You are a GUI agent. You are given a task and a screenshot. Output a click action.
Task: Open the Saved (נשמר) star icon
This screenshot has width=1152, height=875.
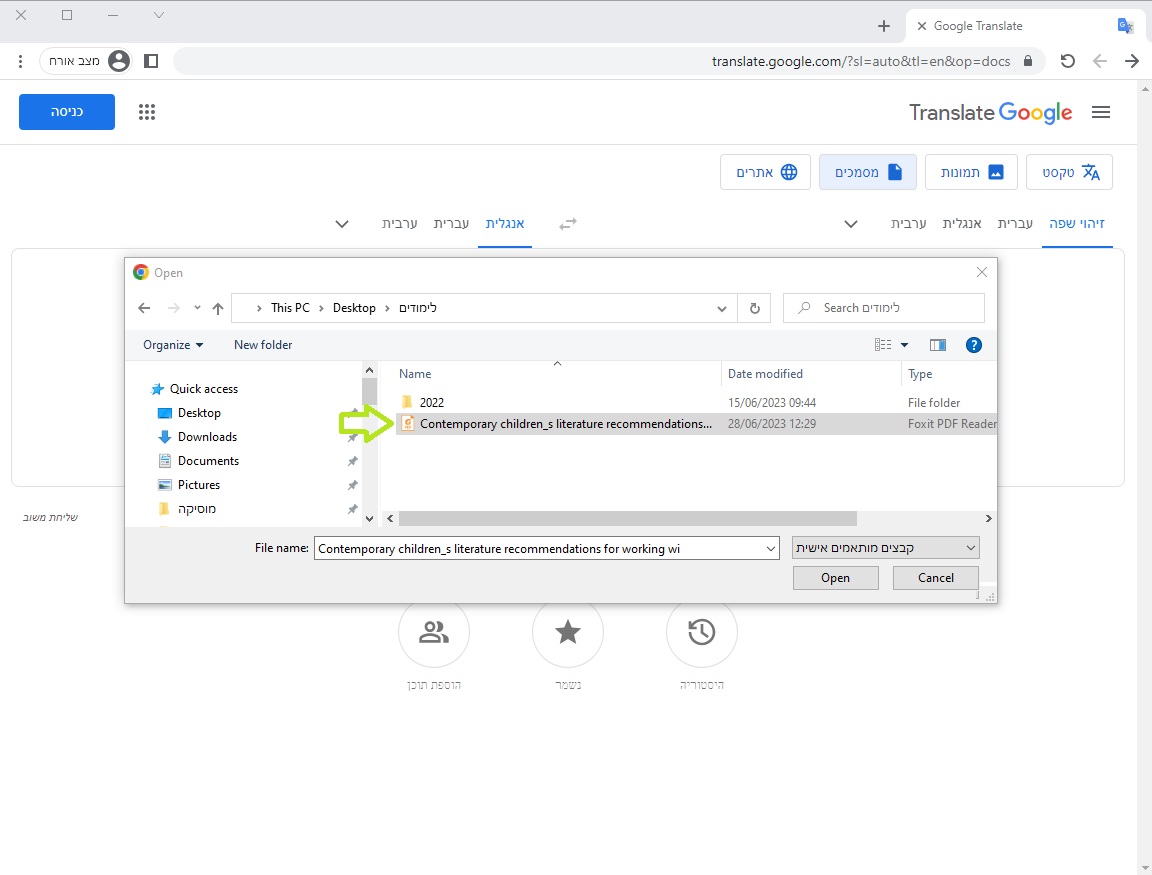tap(568, 632)
